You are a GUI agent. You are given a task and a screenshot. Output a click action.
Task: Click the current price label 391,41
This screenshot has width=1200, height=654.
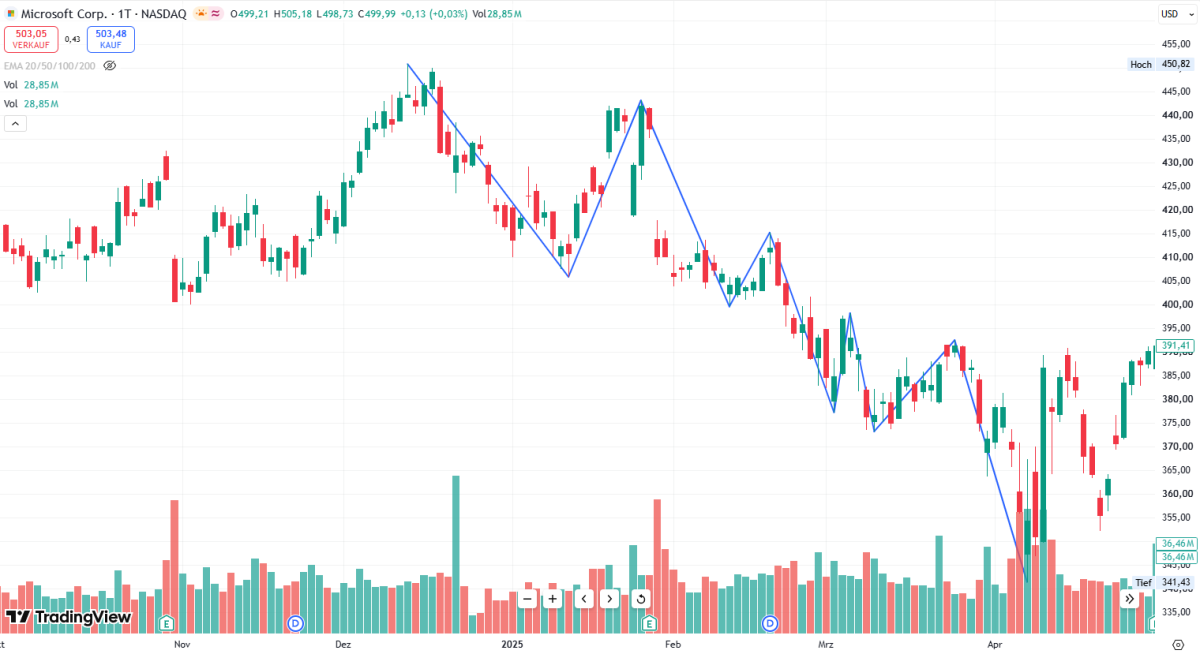point(1175,345)
